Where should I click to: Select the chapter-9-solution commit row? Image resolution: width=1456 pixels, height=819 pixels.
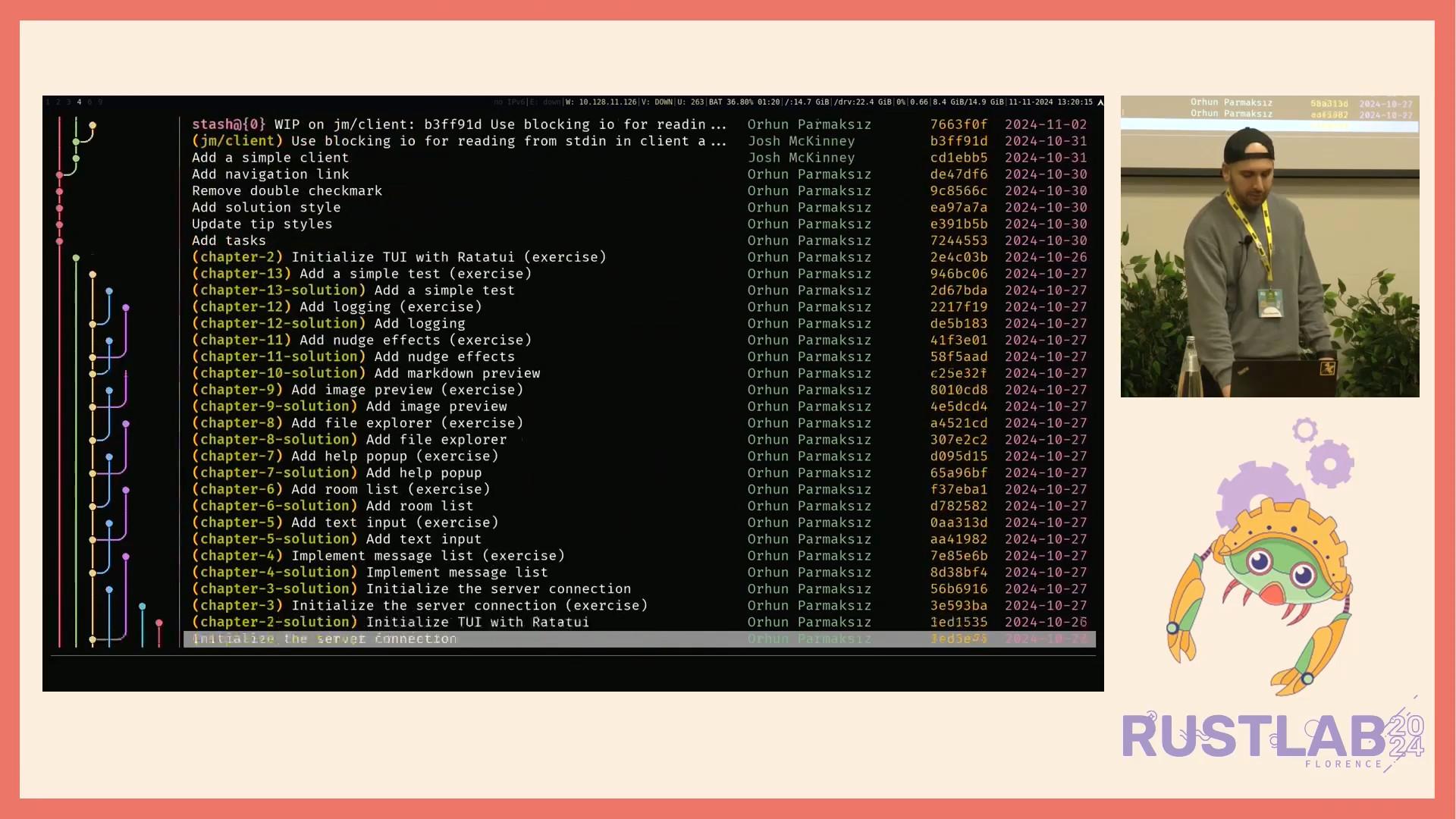click(x=639, y=406)
